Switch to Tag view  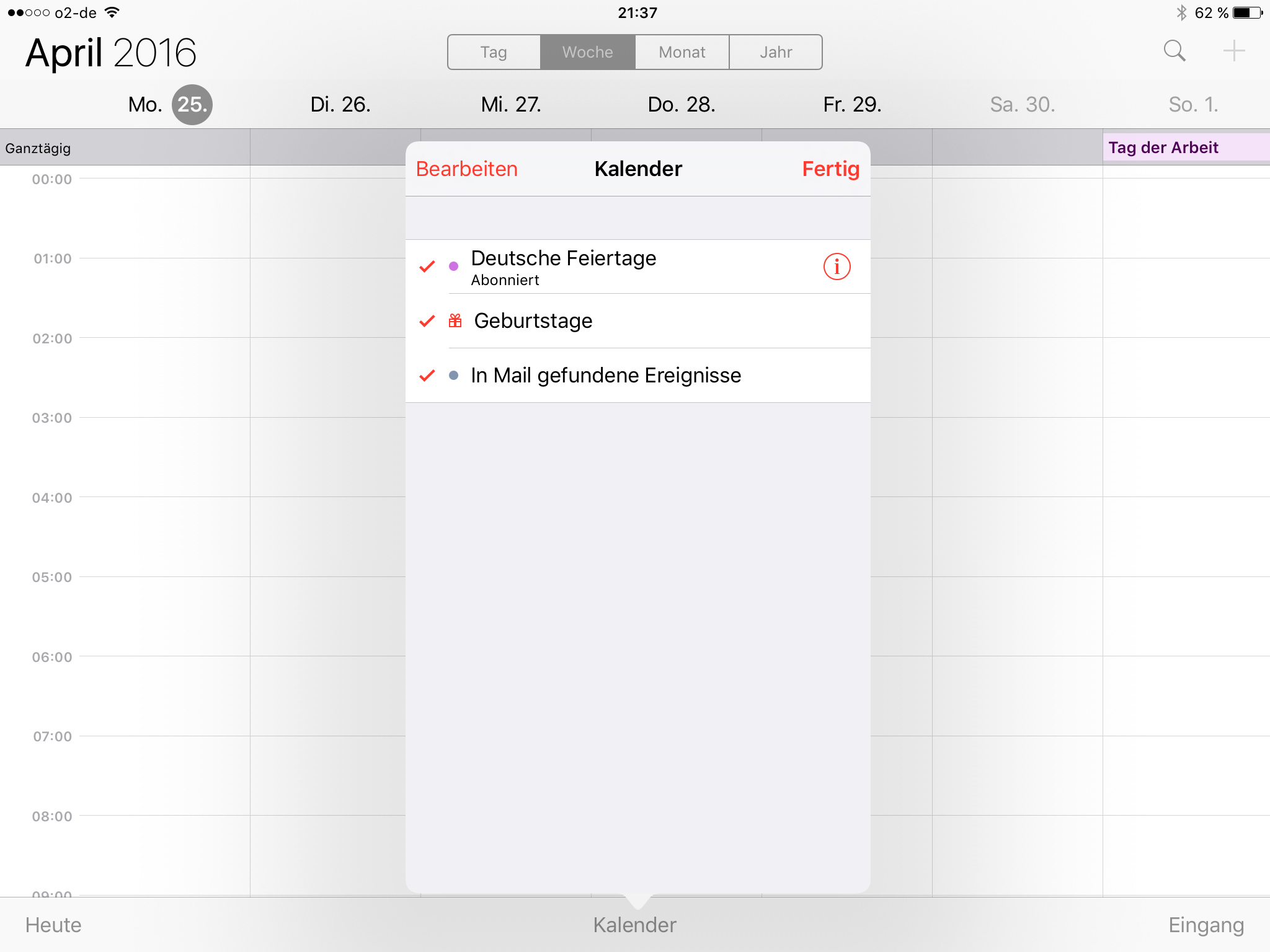[493, 52]
